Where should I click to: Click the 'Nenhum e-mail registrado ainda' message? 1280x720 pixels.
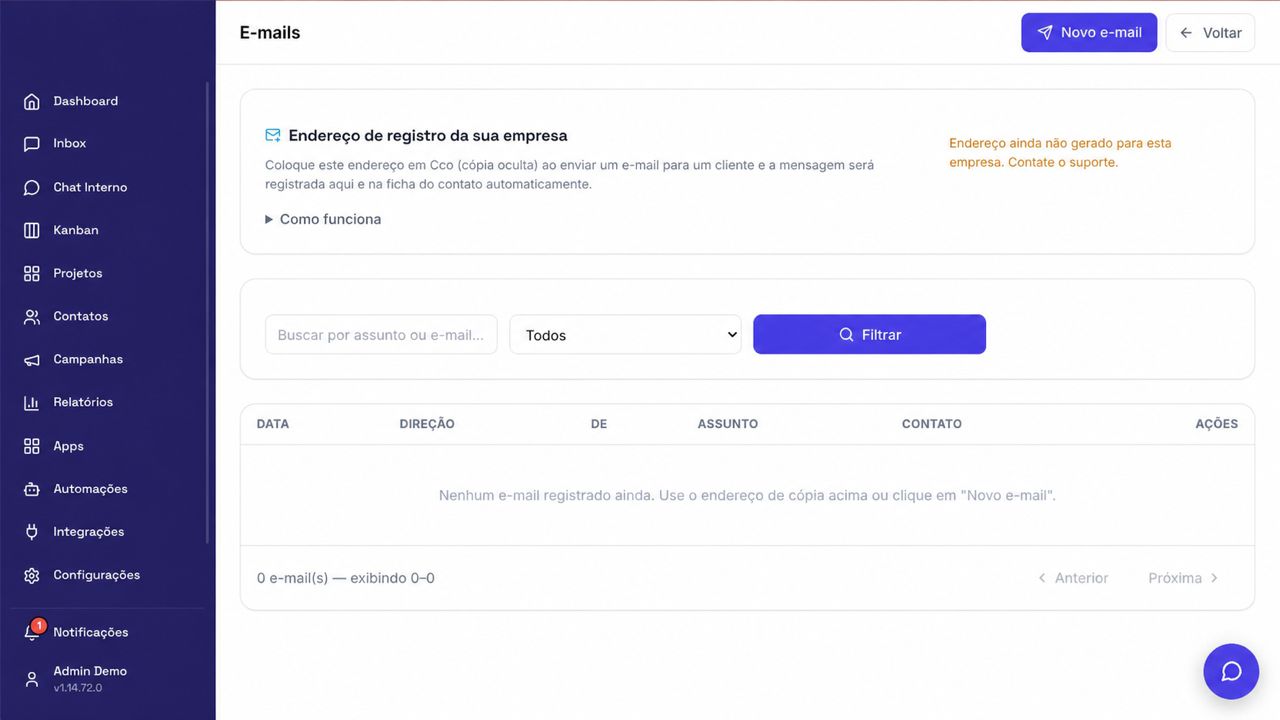[747, 495]
